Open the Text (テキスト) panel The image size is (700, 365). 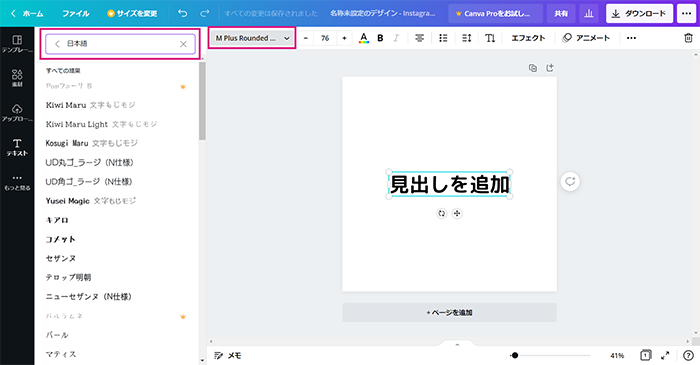point(17,147)
